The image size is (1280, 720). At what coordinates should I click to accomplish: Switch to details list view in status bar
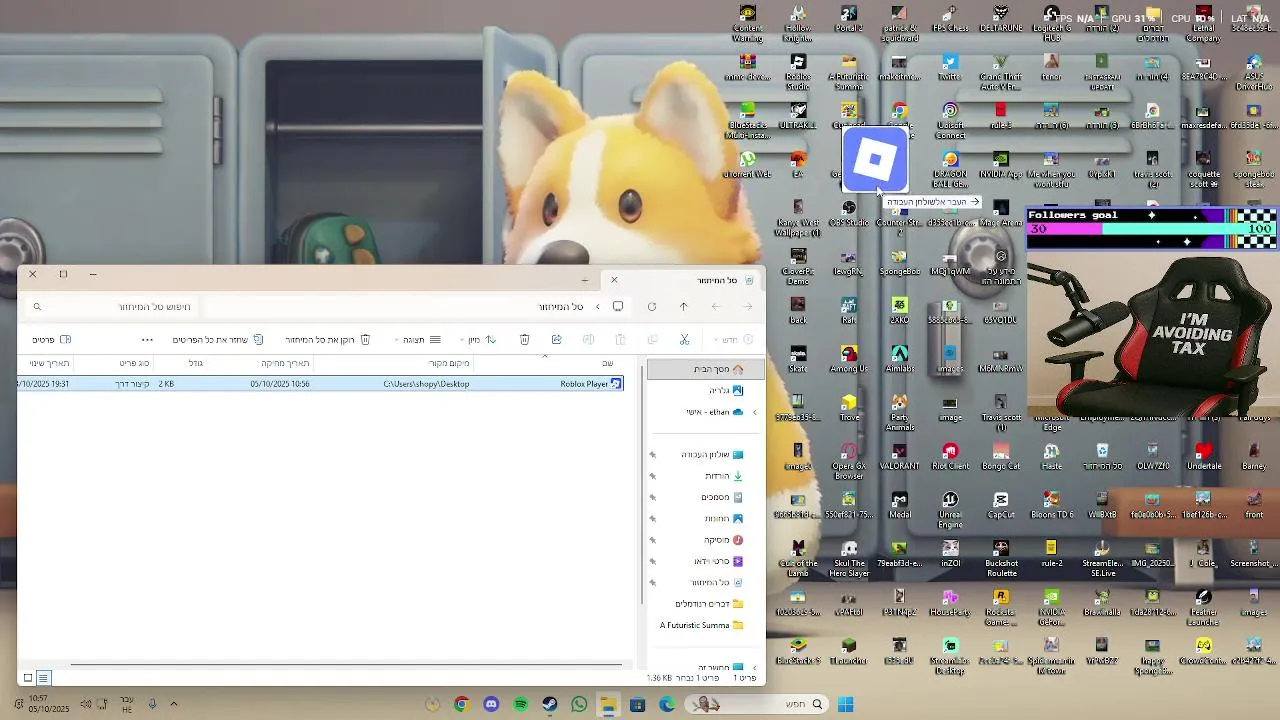click(x=43, y=678)
